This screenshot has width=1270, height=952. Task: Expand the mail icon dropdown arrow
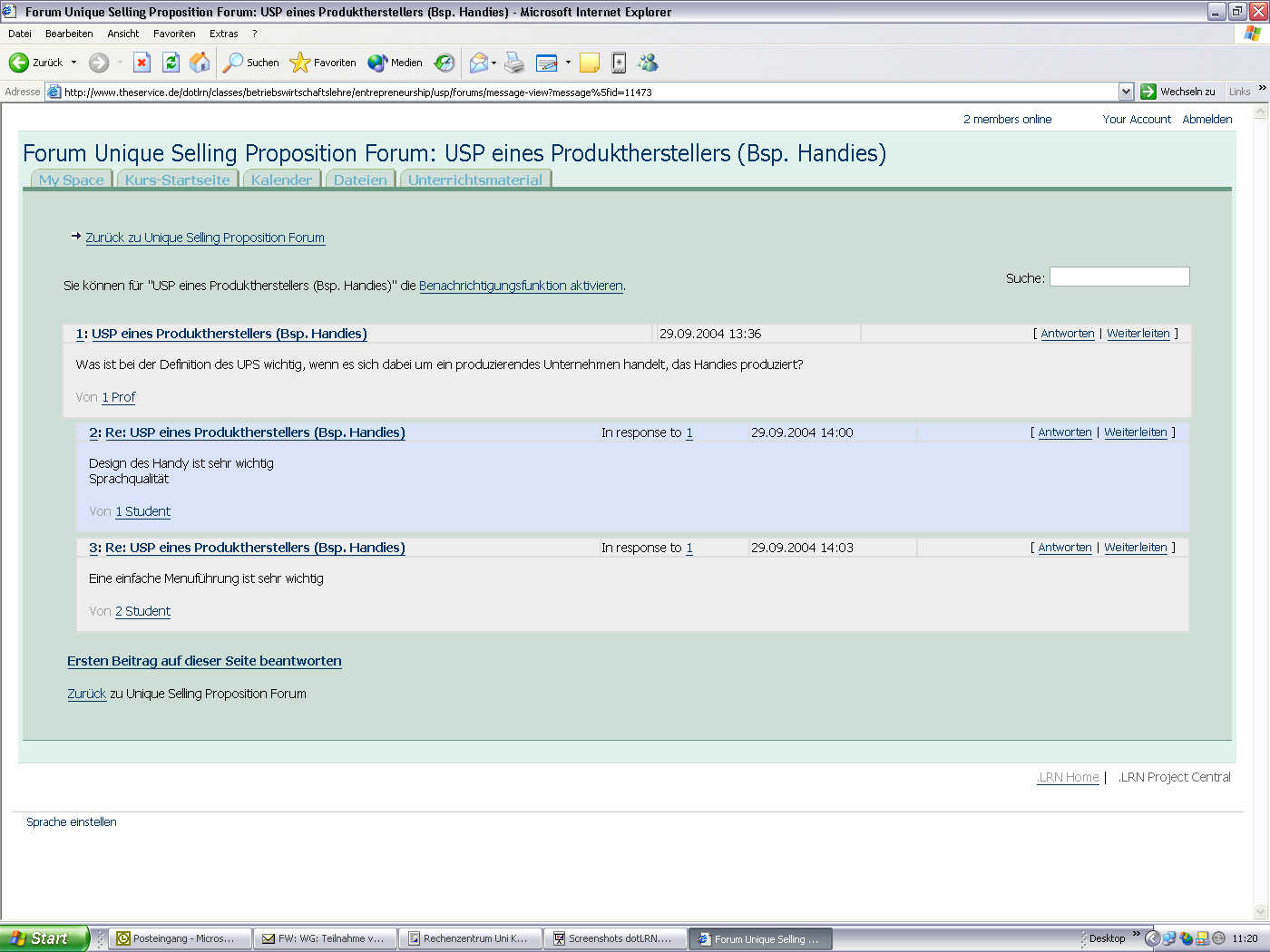[493, 62]
